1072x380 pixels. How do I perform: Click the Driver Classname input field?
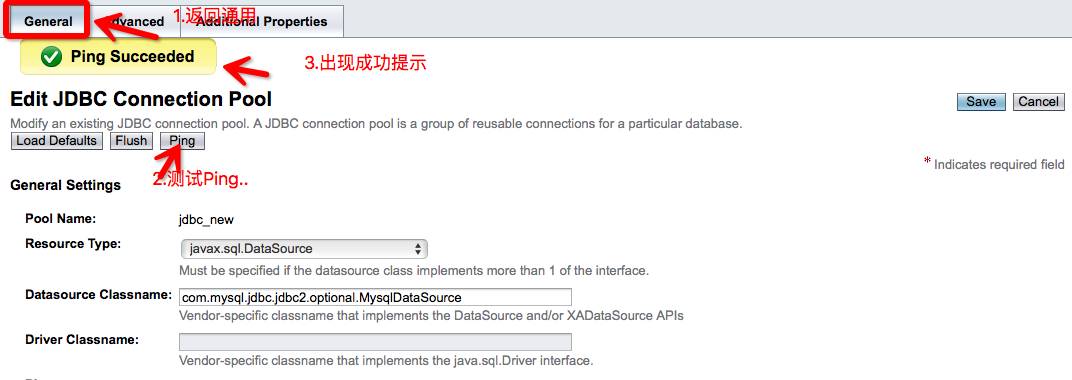(x=375, y=342)
